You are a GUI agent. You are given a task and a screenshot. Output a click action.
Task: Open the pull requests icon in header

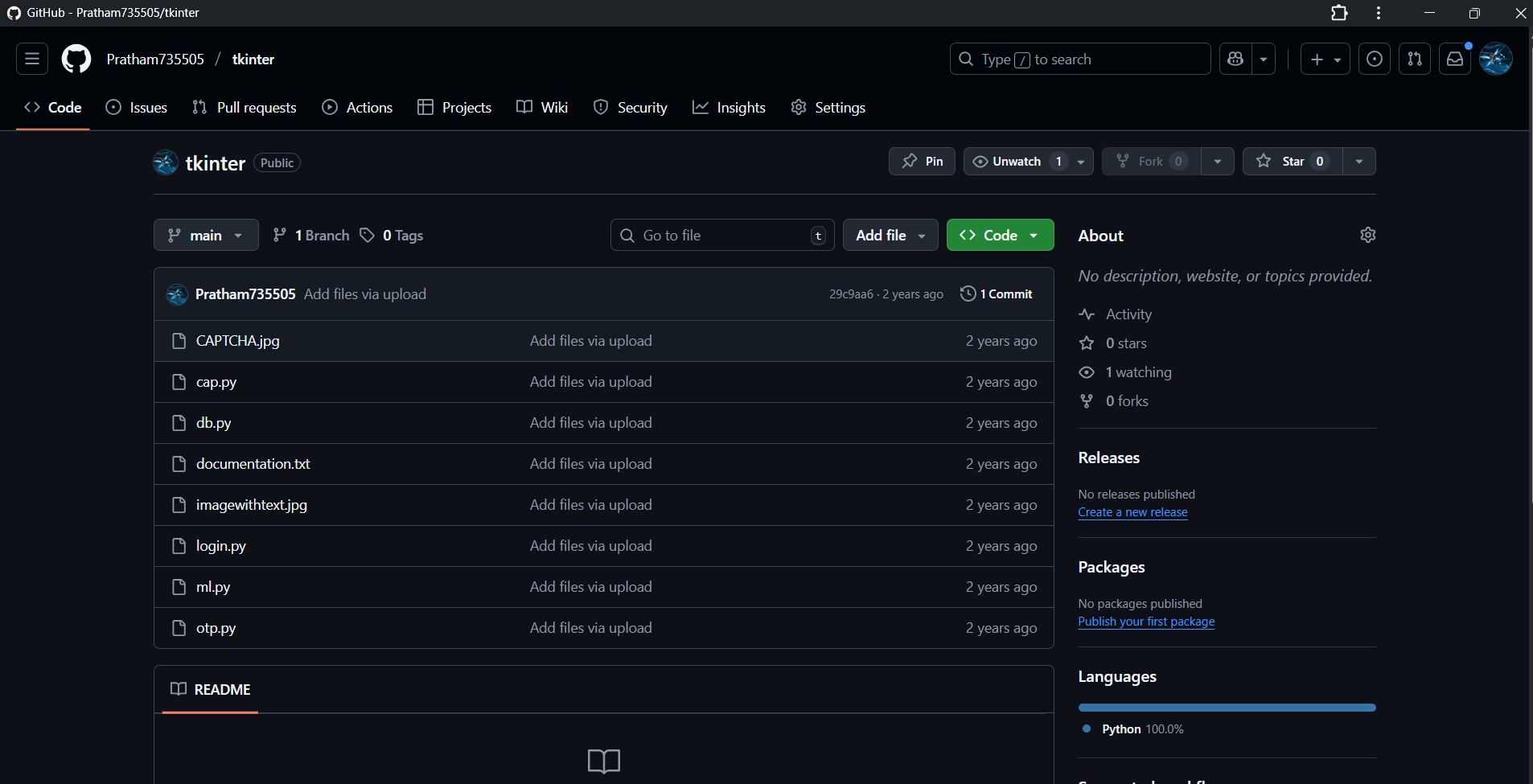tap(1415, 60)
